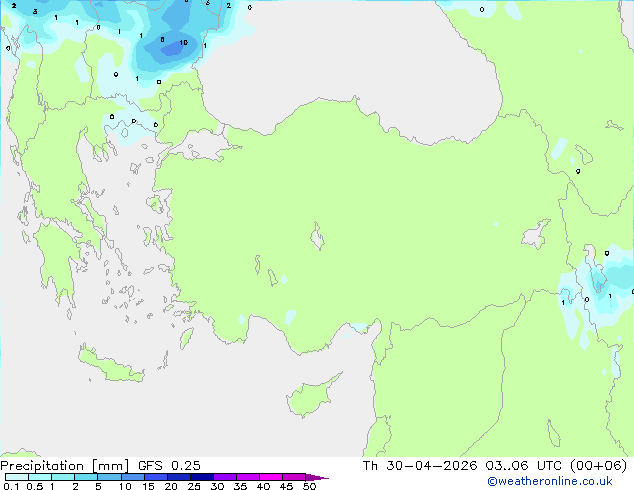This screenshot has width=634, height=490.
Task: Select the bright magenta 40–45 mm legend swatch
Action: click(271, 477)
